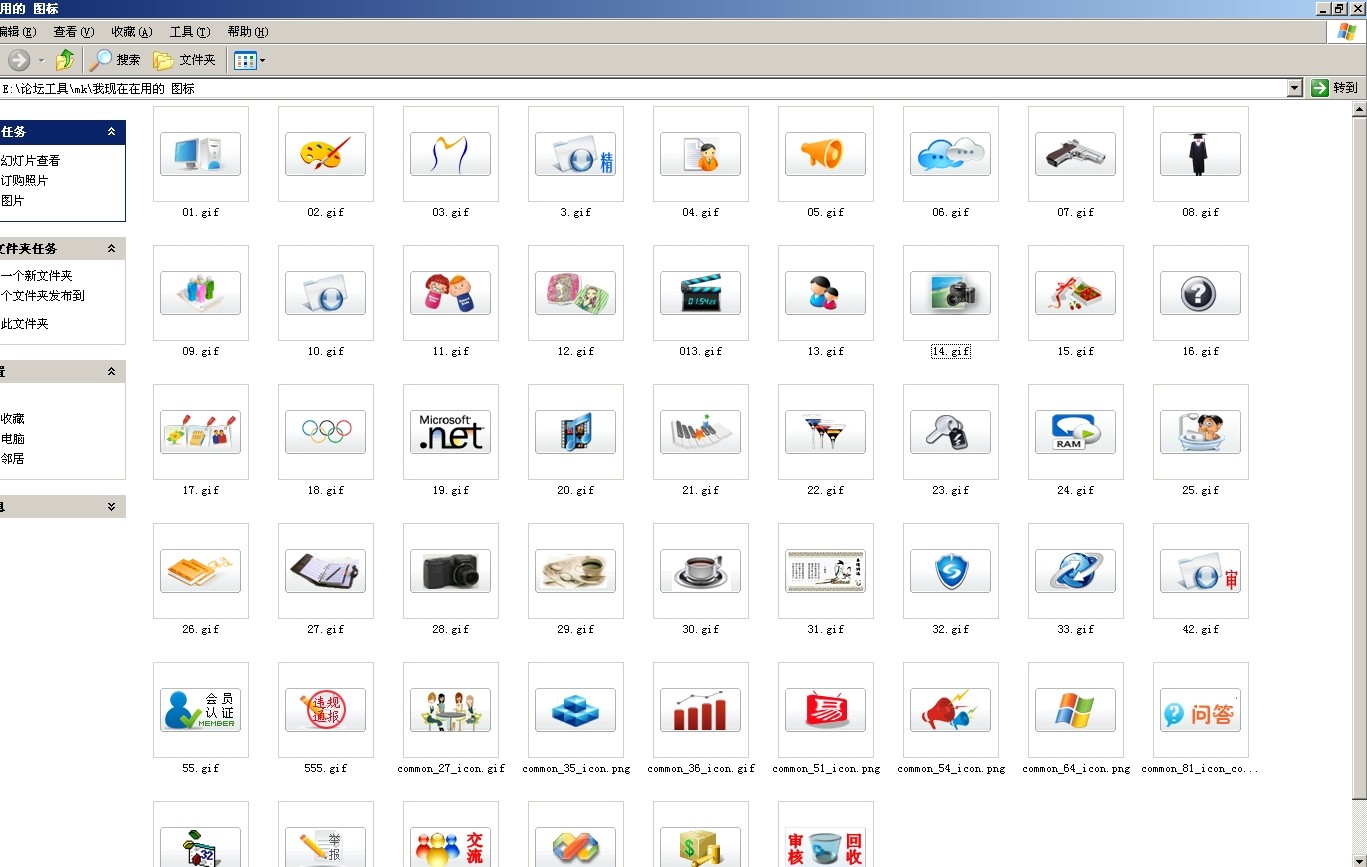Select the black camera thumbnail 28.gif
Viewport: 1367px width, 867px height.
(451, 571)
